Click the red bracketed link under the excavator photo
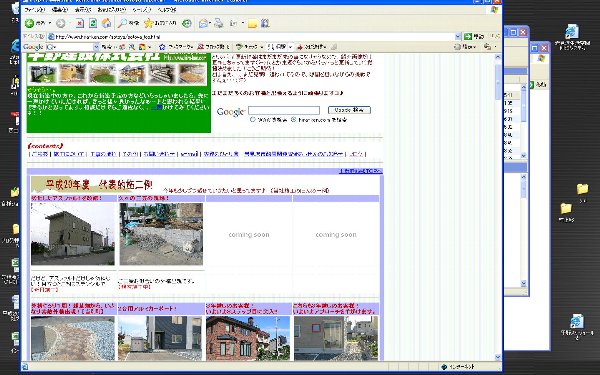Screen dimensions: 600x375 [134, 286]
